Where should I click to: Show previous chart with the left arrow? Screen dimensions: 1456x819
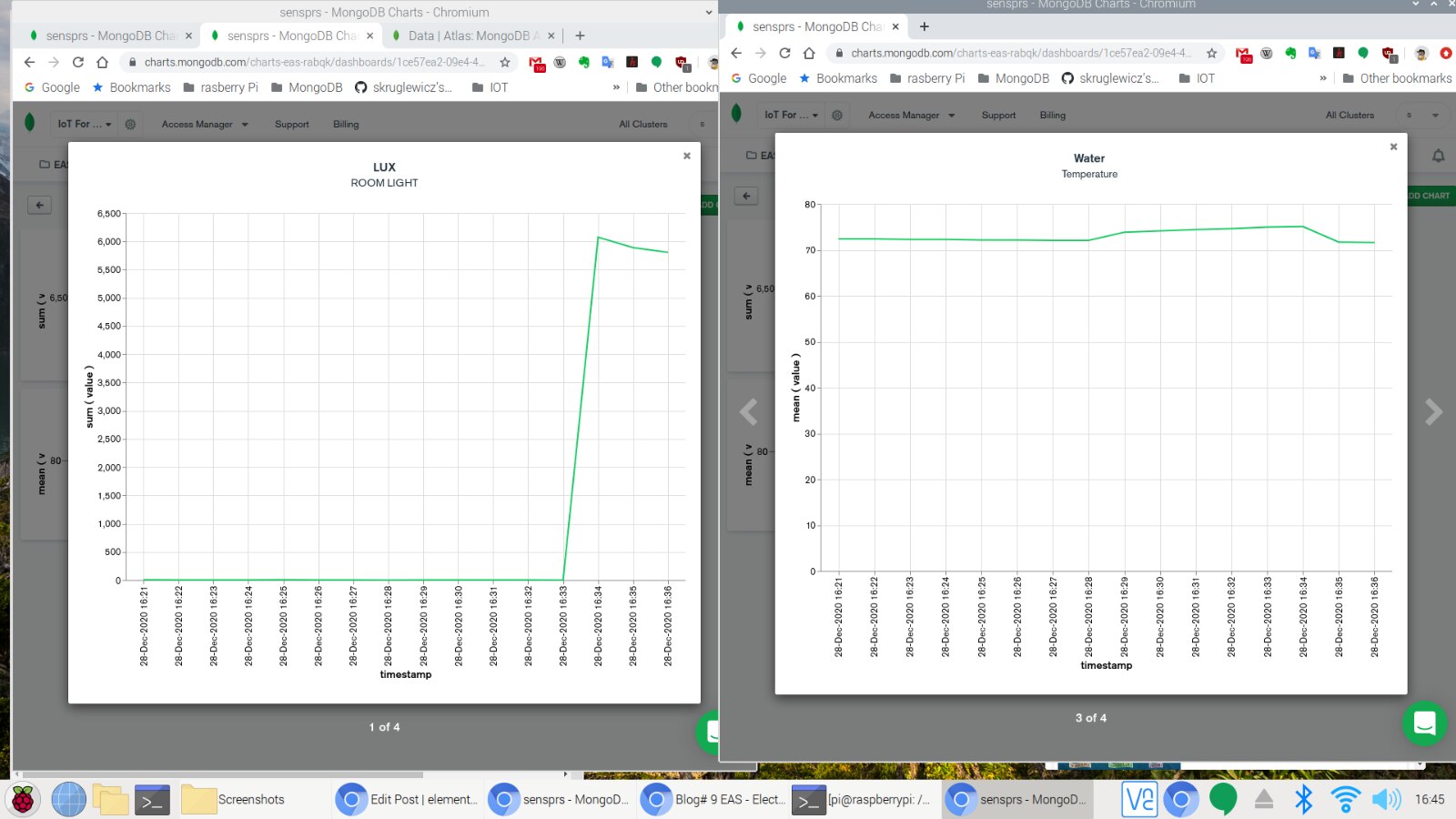749,412
